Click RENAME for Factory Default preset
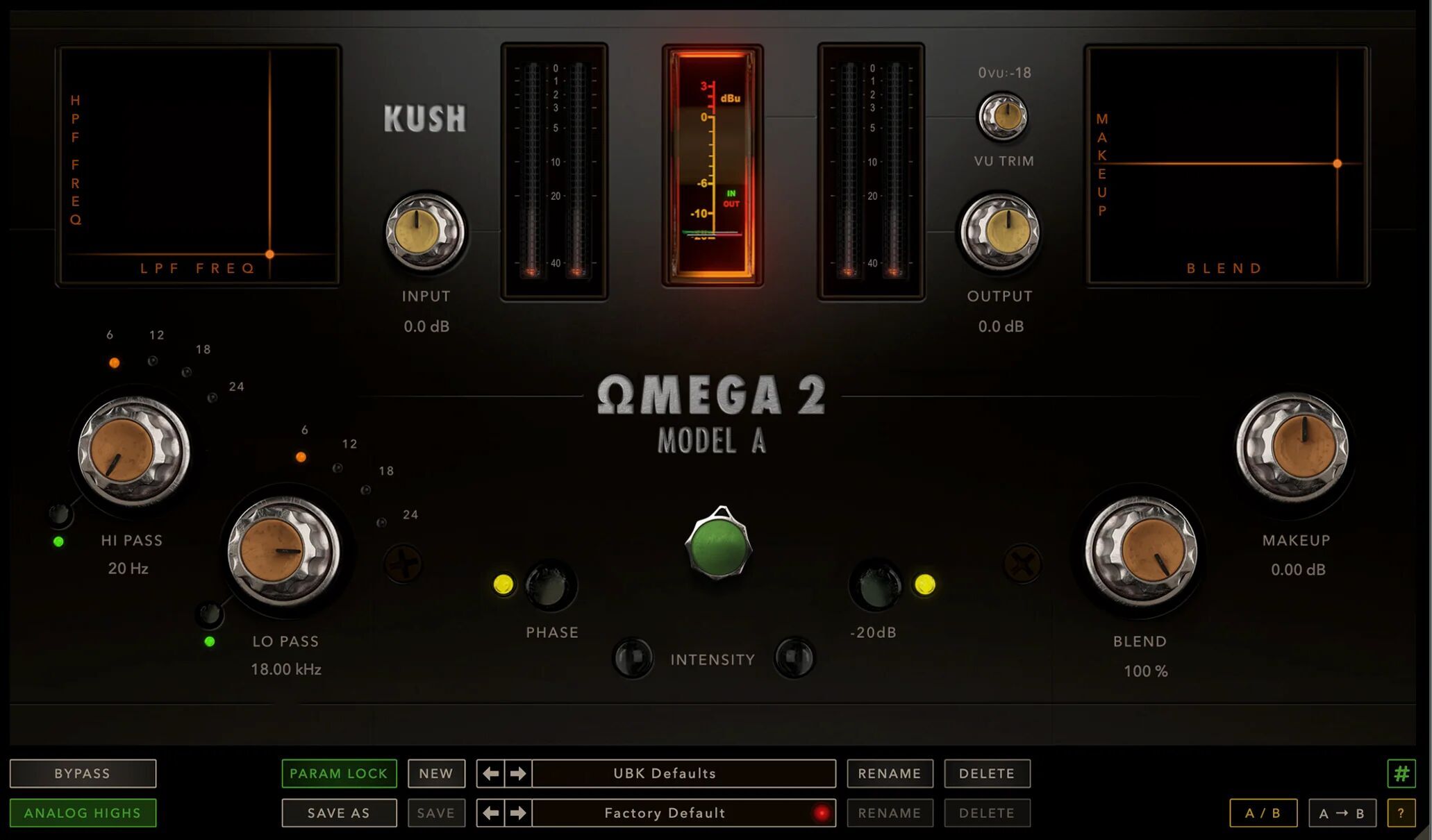Image resolution: width=1432 pixels, height=840 pixels. [890, 813]
